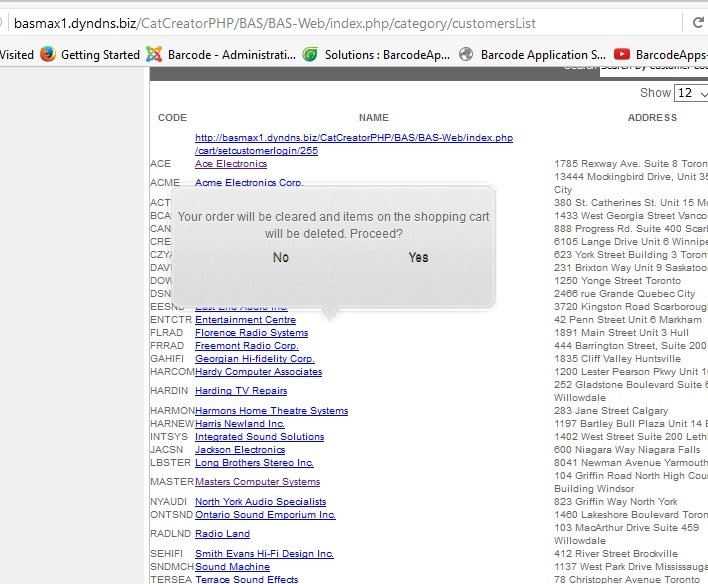
Task: Open the Harmons Home Theatre Systems link
Action: click(271, 411)
